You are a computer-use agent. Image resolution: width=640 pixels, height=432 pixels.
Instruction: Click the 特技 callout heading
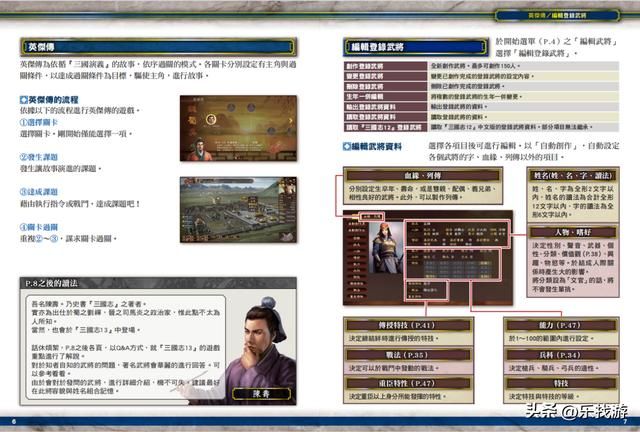pos(561,383)
